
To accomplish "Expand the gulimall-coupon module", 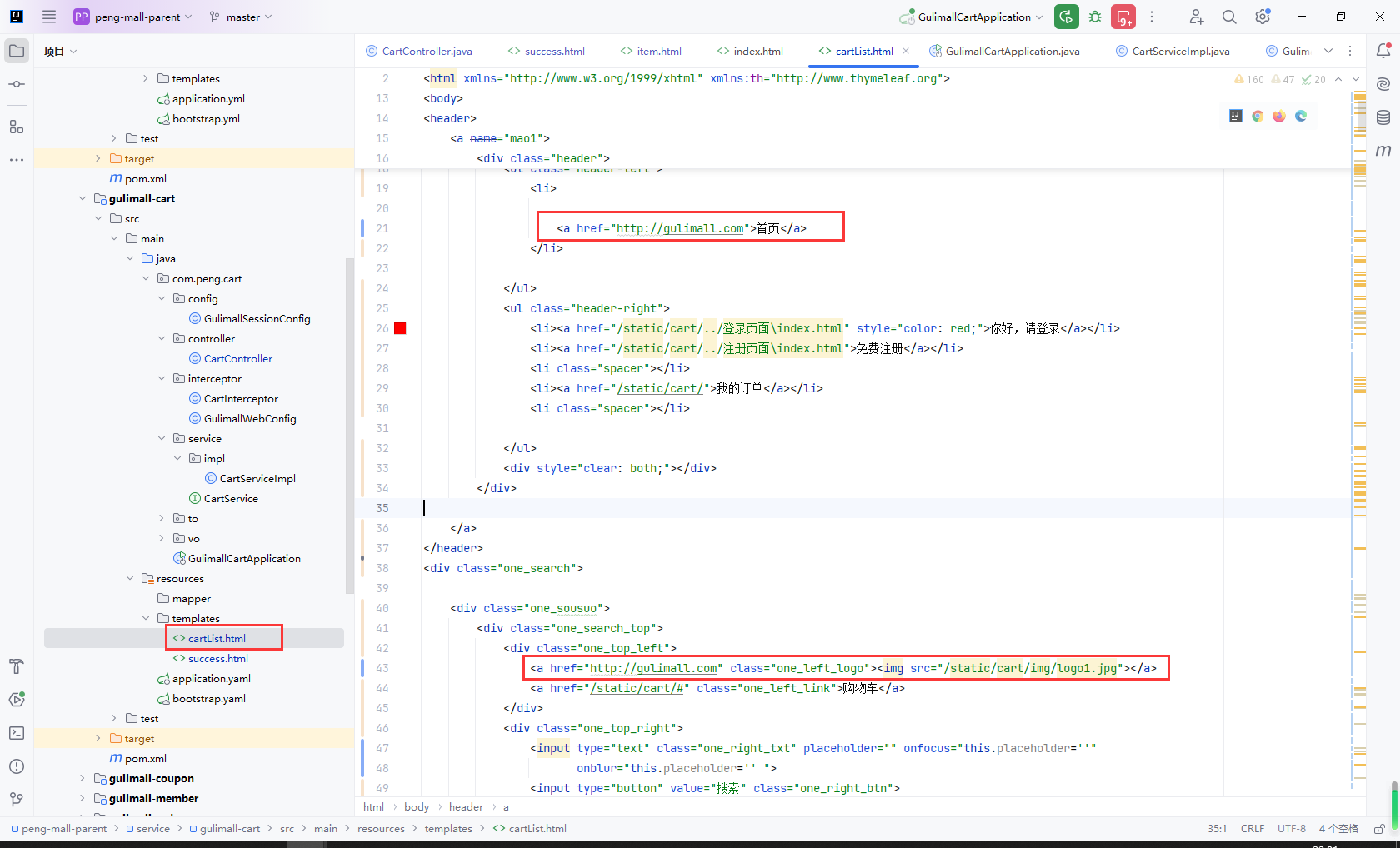I will 82,778.
